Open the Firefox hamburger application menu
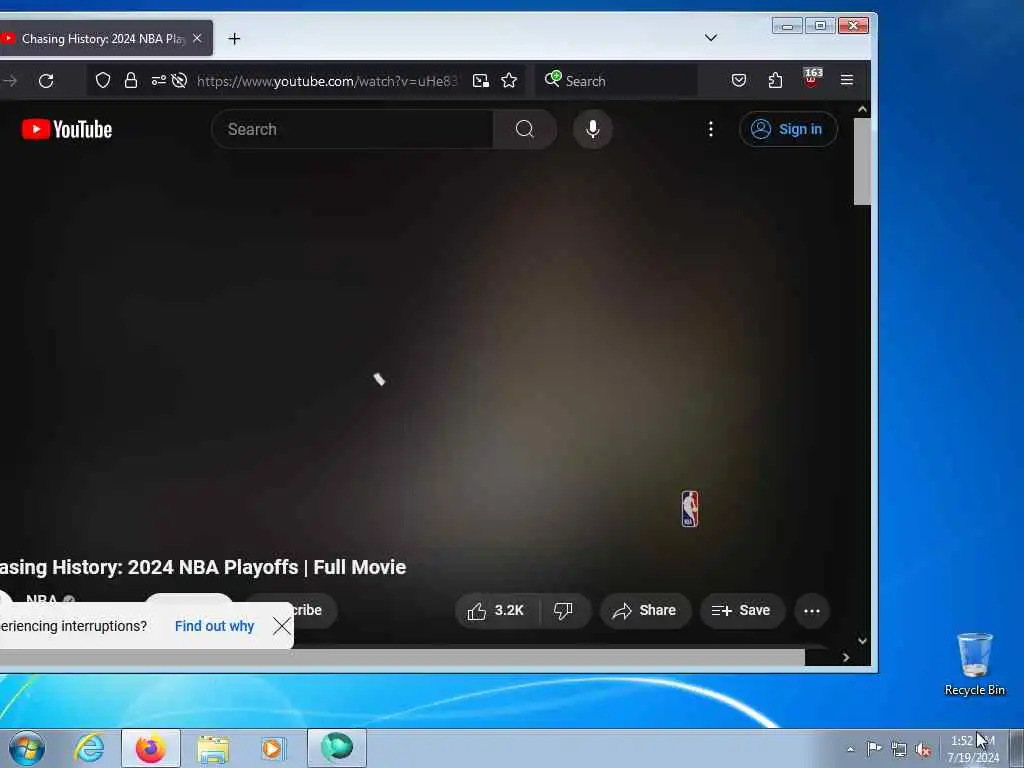The height and width of the screenshot is (768, 1024). pyautogui.click(x=847, y=80)
